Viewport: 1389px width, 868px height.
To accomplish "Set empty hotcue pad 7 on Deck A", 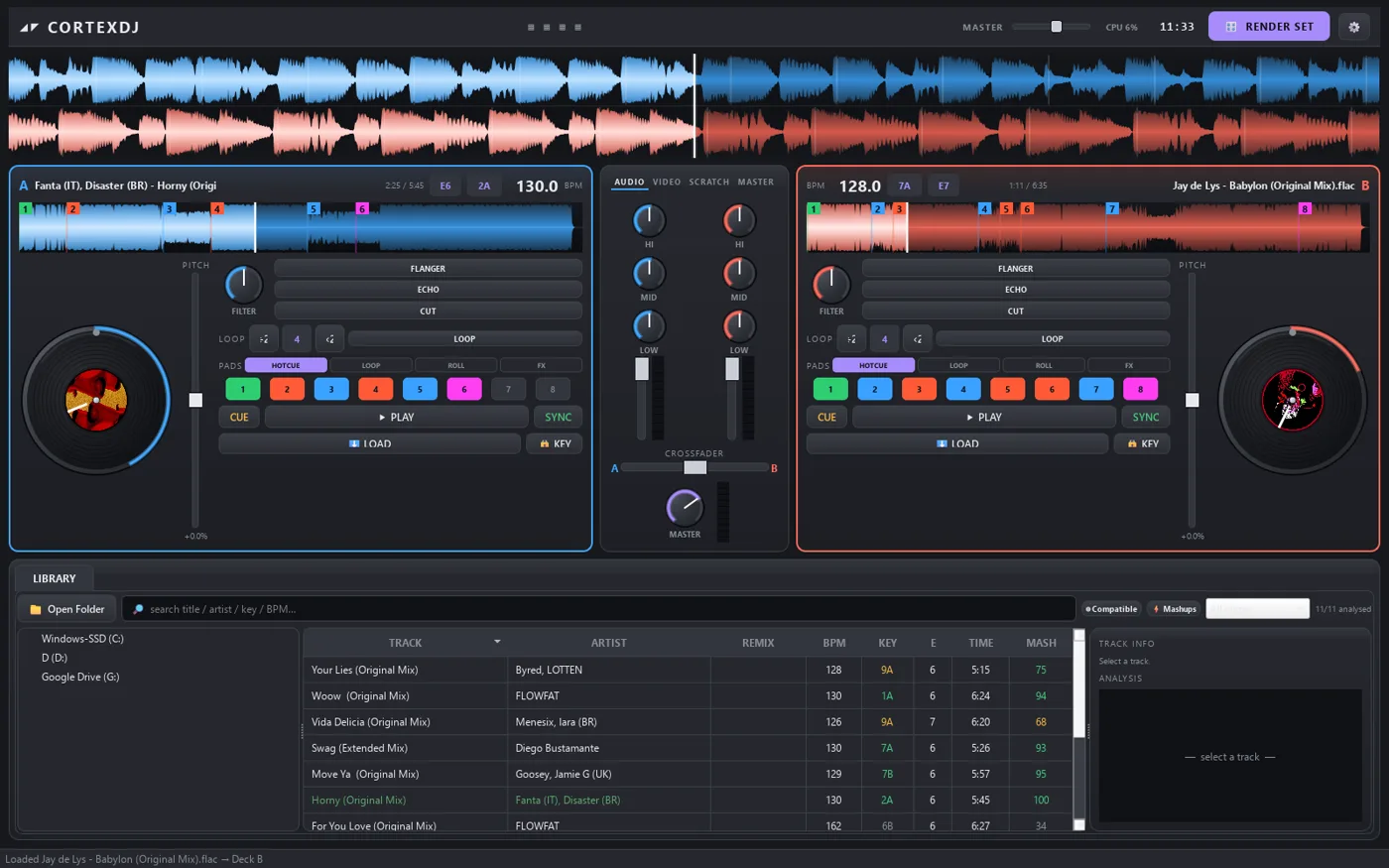I will click(508, 389).
